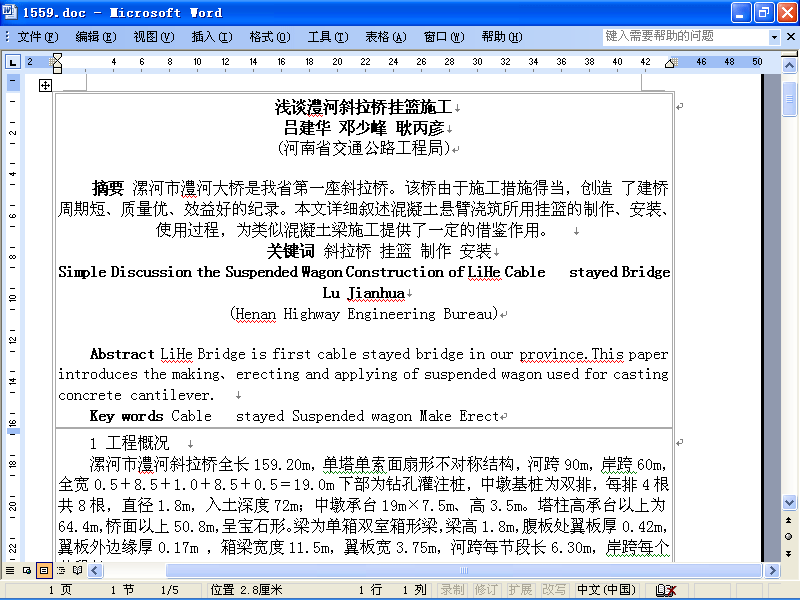Click the bold Key words label
This screenshot has height=600, width=800.
[x=127, y=416]
